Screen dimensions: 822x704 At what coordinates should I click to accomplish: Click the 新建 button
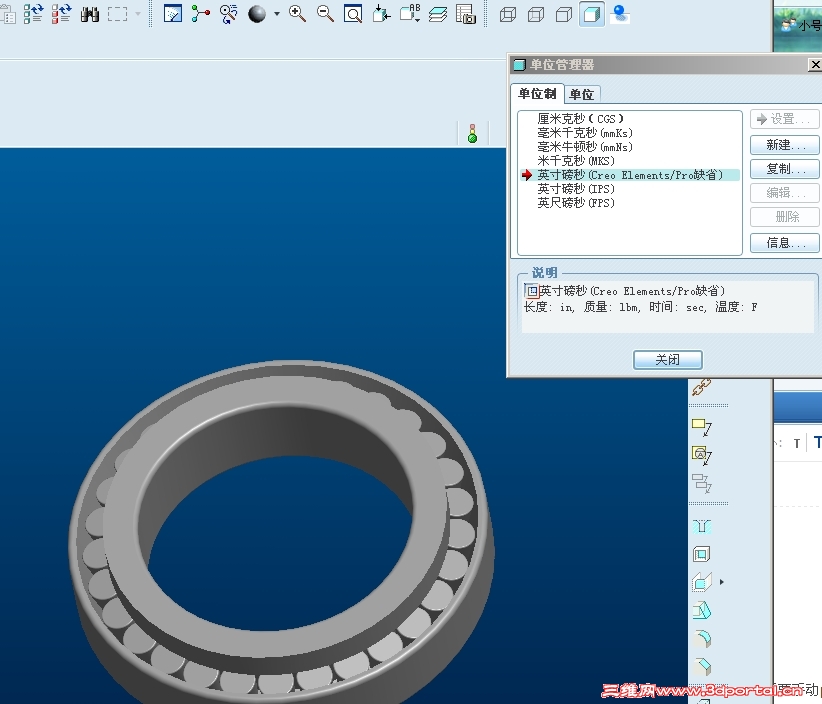785,144
